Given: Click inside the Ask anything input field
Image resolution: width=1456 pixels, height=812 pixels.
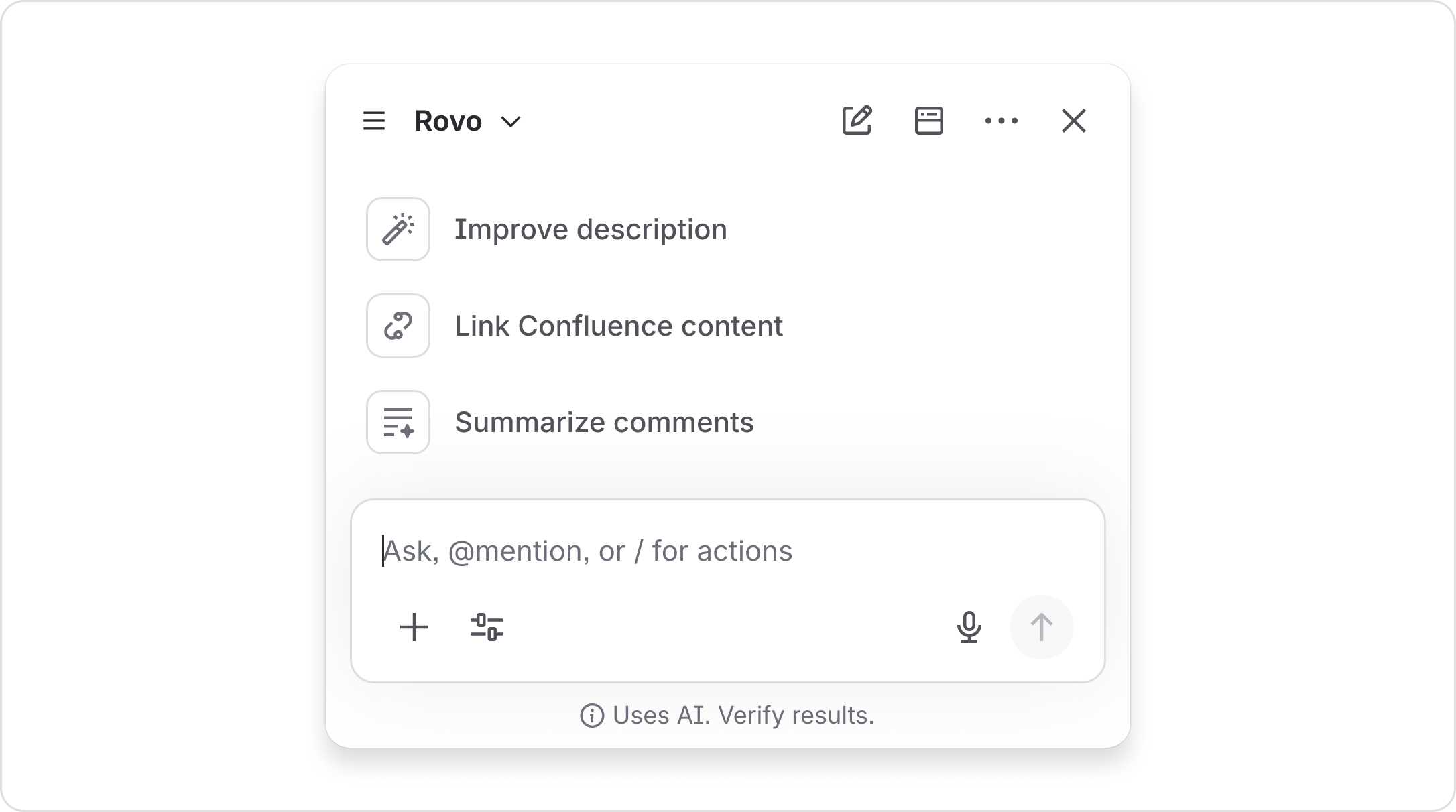Looking at the screenshot, I should 670,551.
